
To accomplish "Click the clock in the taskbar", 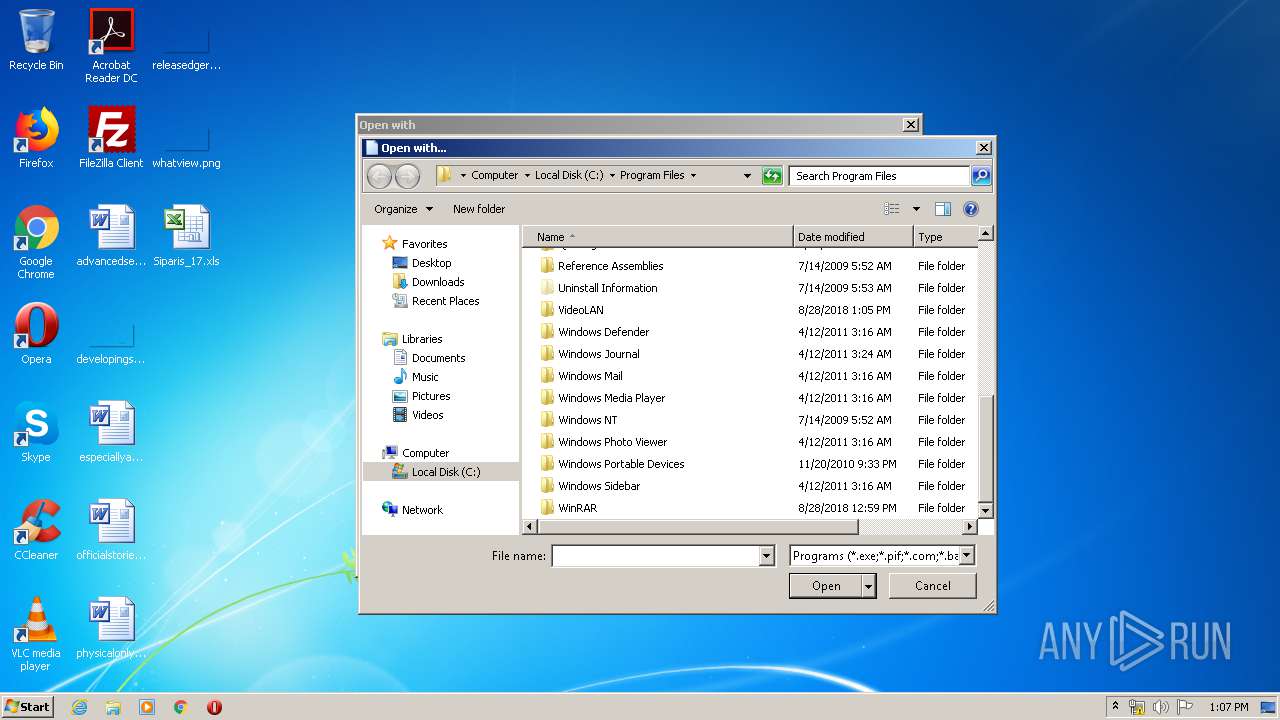I will coord(1228,707).
